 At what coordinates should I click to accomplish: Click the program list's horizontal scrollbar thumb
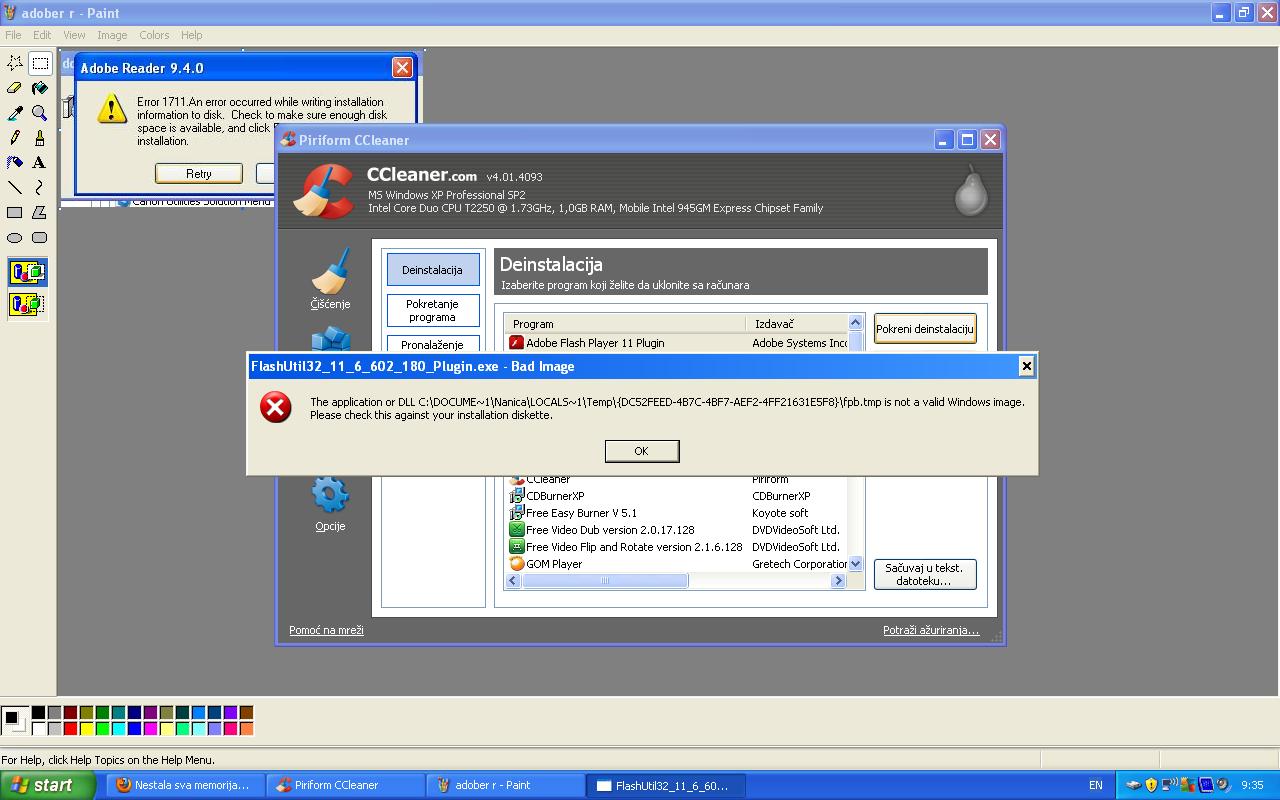click(605, 581)
